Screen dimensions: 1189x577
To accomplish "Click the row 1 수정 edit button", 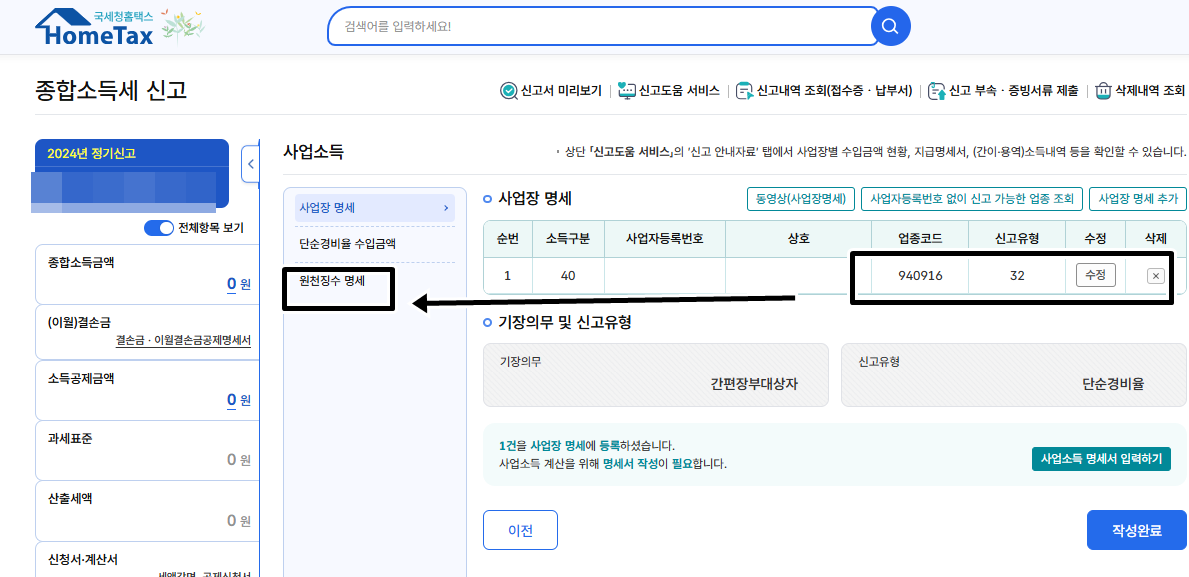I will (x=1095, y=275).
